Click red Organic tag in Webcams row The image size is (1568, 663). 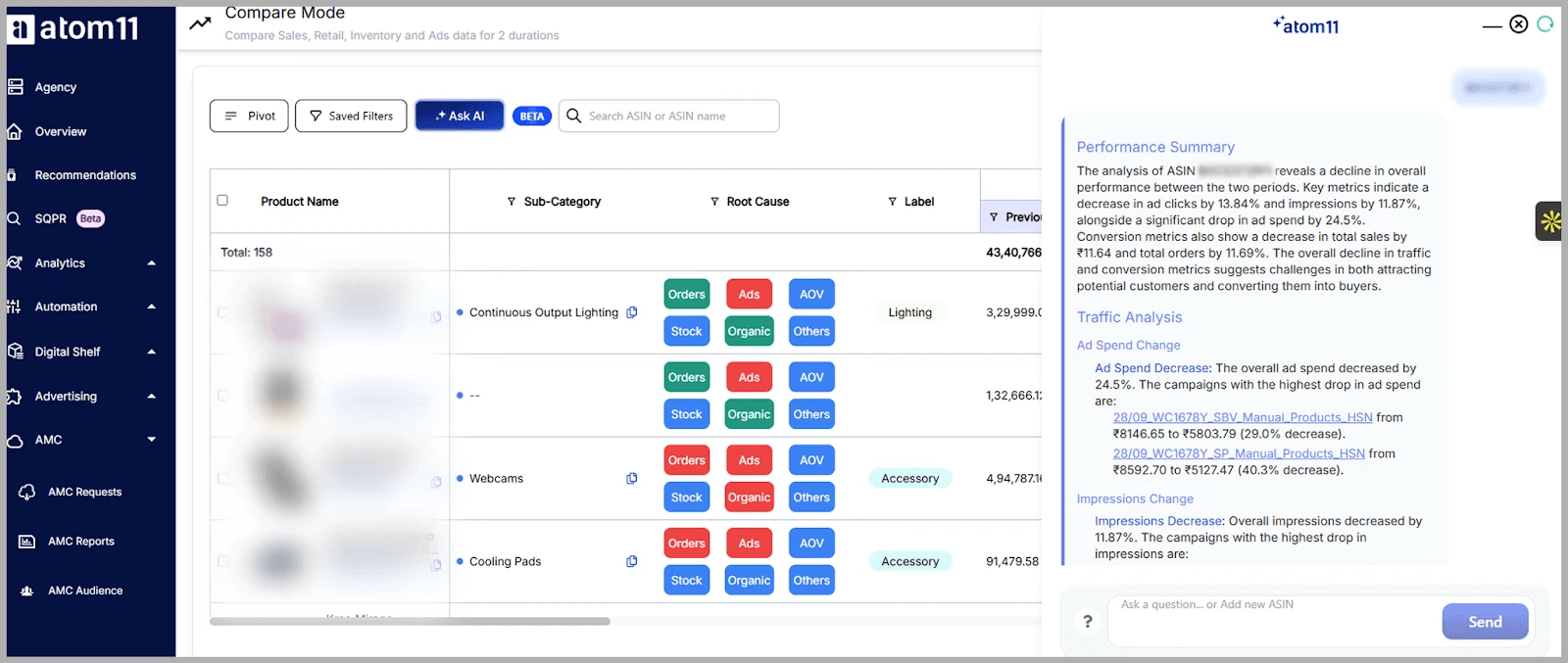tap(750, 497)
